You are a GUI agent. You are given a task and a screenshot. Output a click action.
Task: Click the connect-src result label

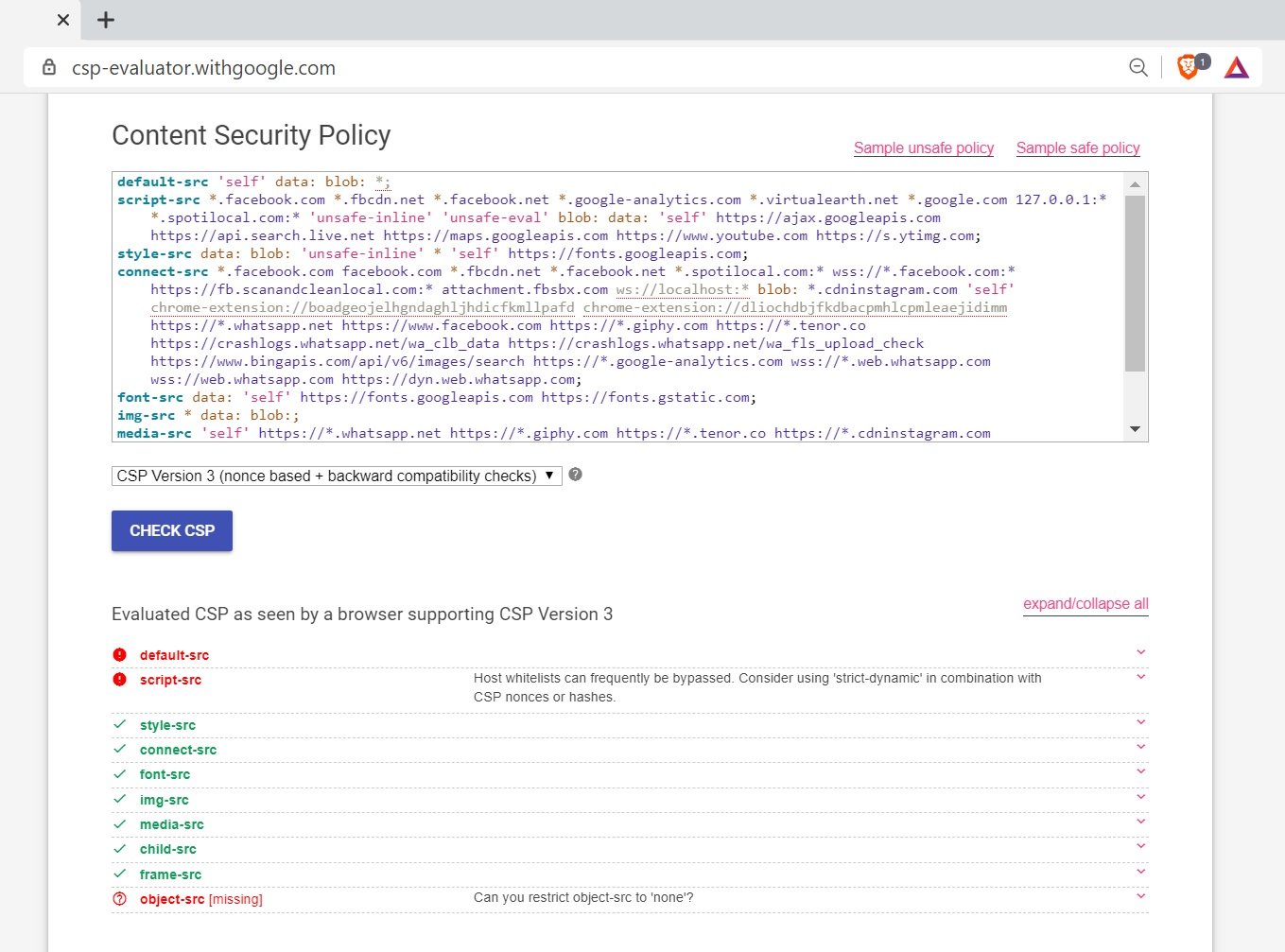point(178,750)
